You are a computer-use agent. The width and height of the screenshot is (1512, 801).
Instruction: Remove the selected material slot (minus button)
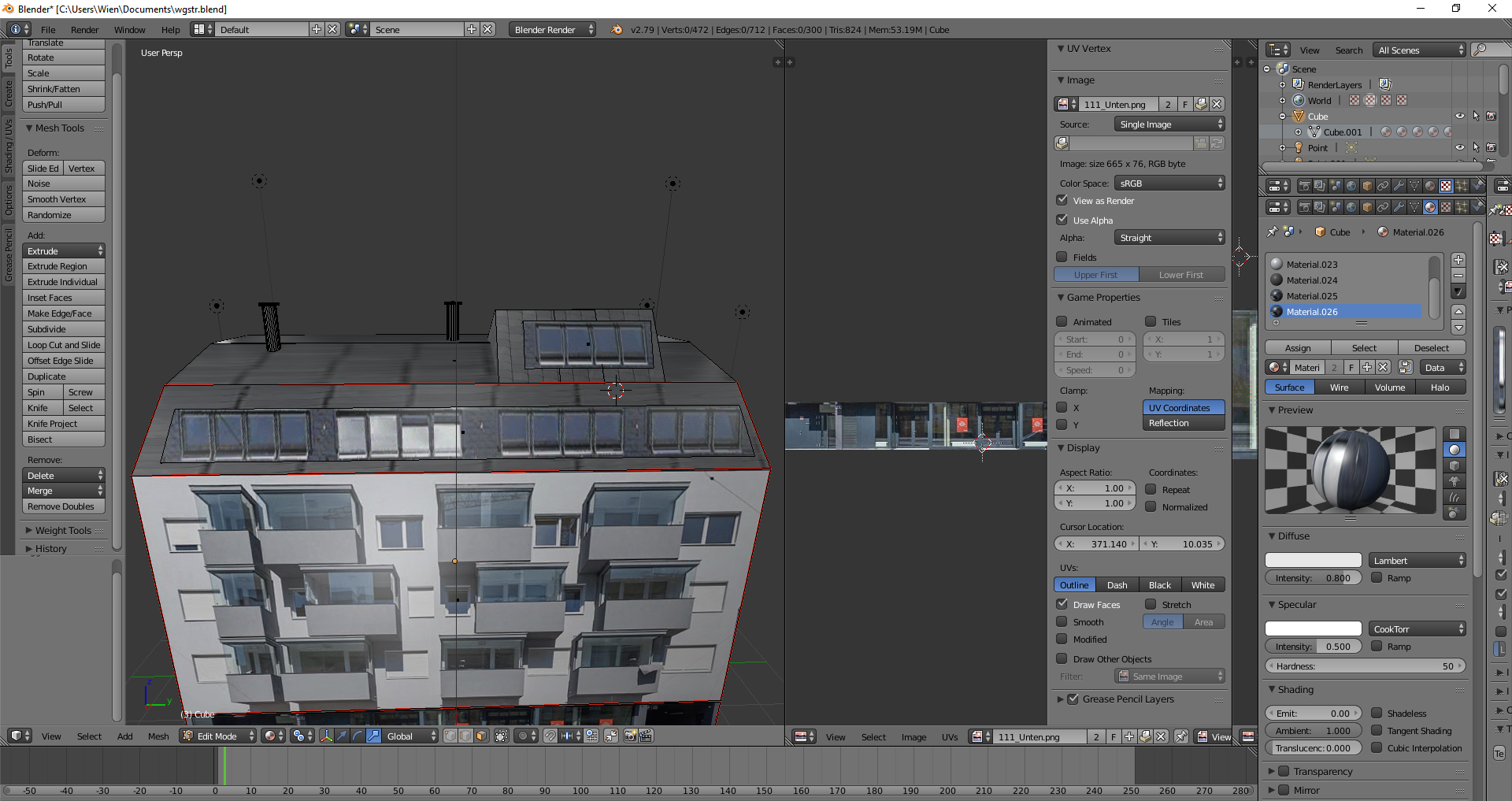tap(1458, 276)
